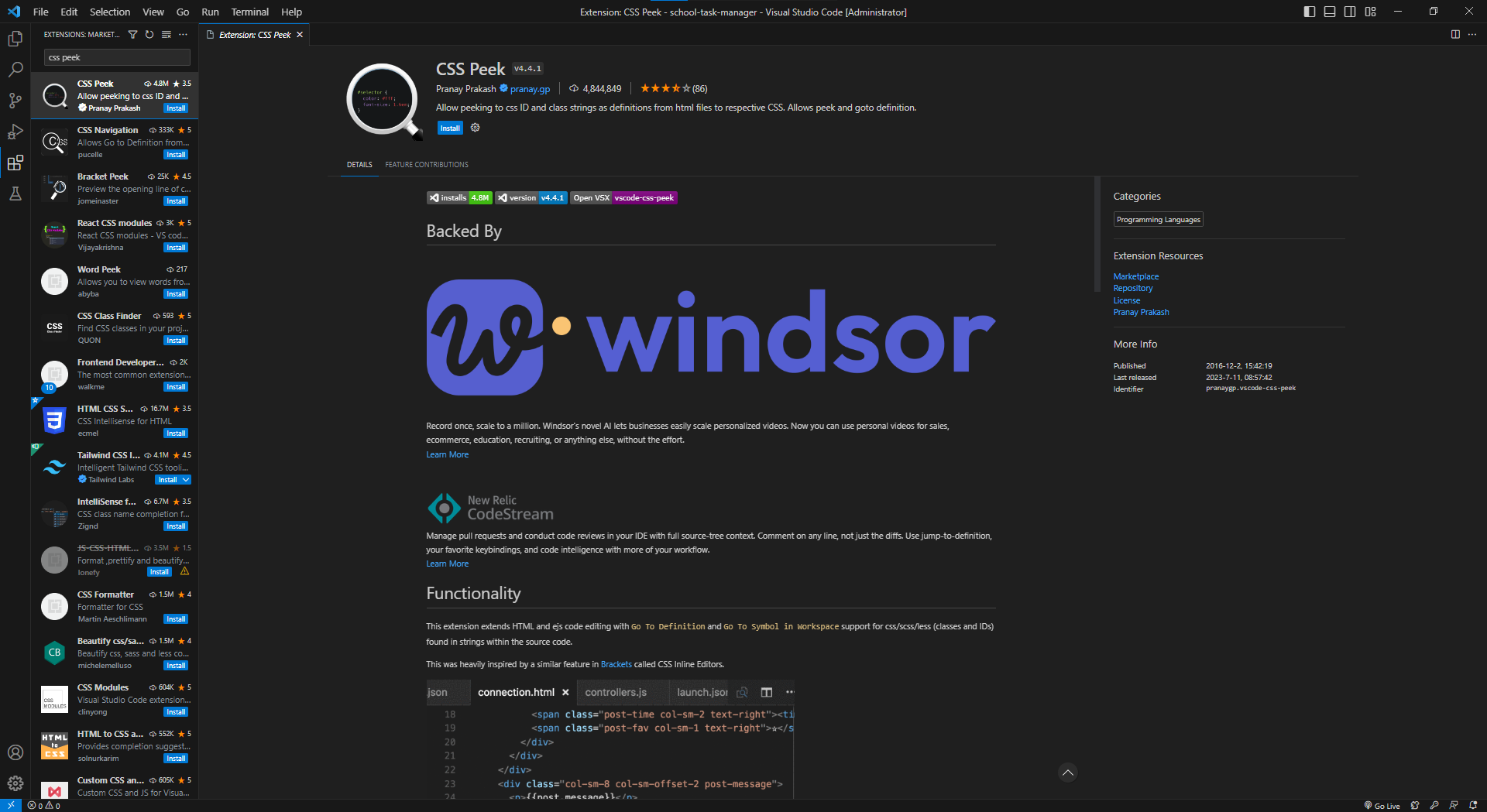Click the New Relic CodeStream logo

[491, 508]
